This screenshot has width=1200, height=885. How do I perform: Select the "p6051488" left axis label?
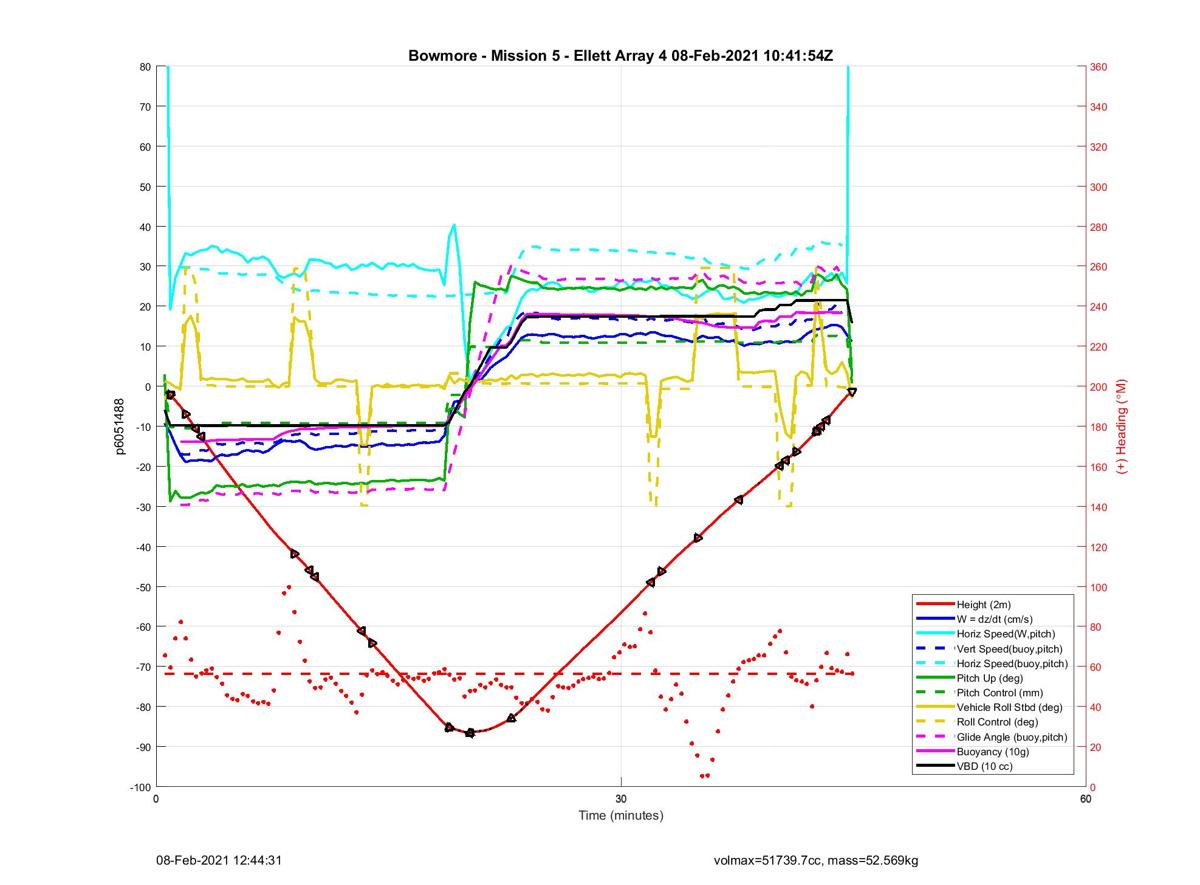click(x=119, y=427)
